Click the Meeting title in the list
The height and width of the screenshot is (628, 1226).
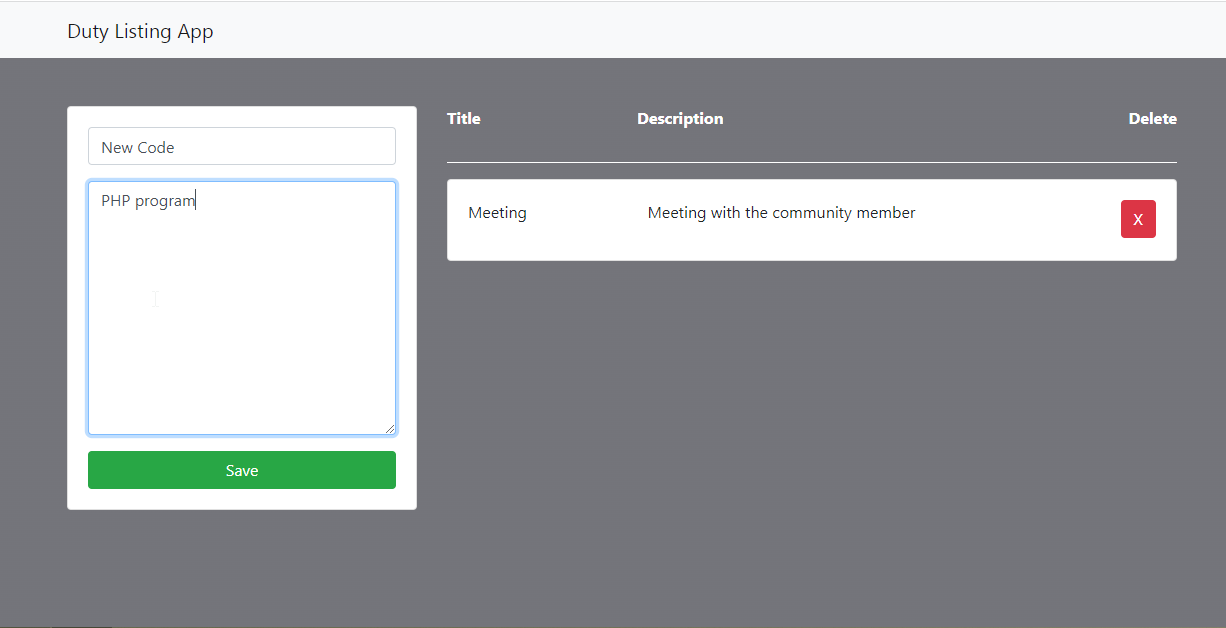pos(497,212)
